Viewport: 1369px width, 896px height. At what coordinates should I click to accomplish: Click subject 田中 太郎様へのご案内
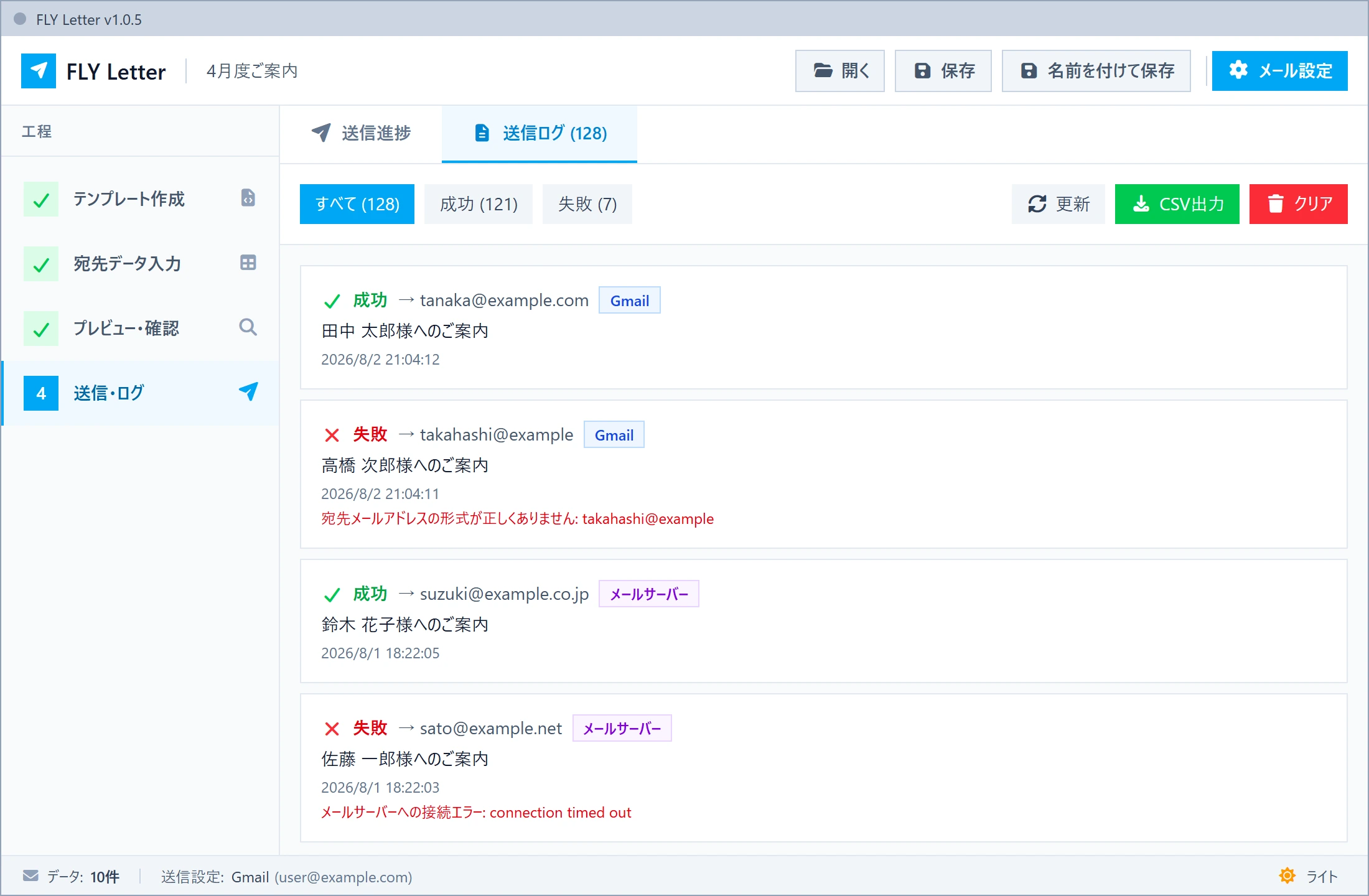point(404,331)
